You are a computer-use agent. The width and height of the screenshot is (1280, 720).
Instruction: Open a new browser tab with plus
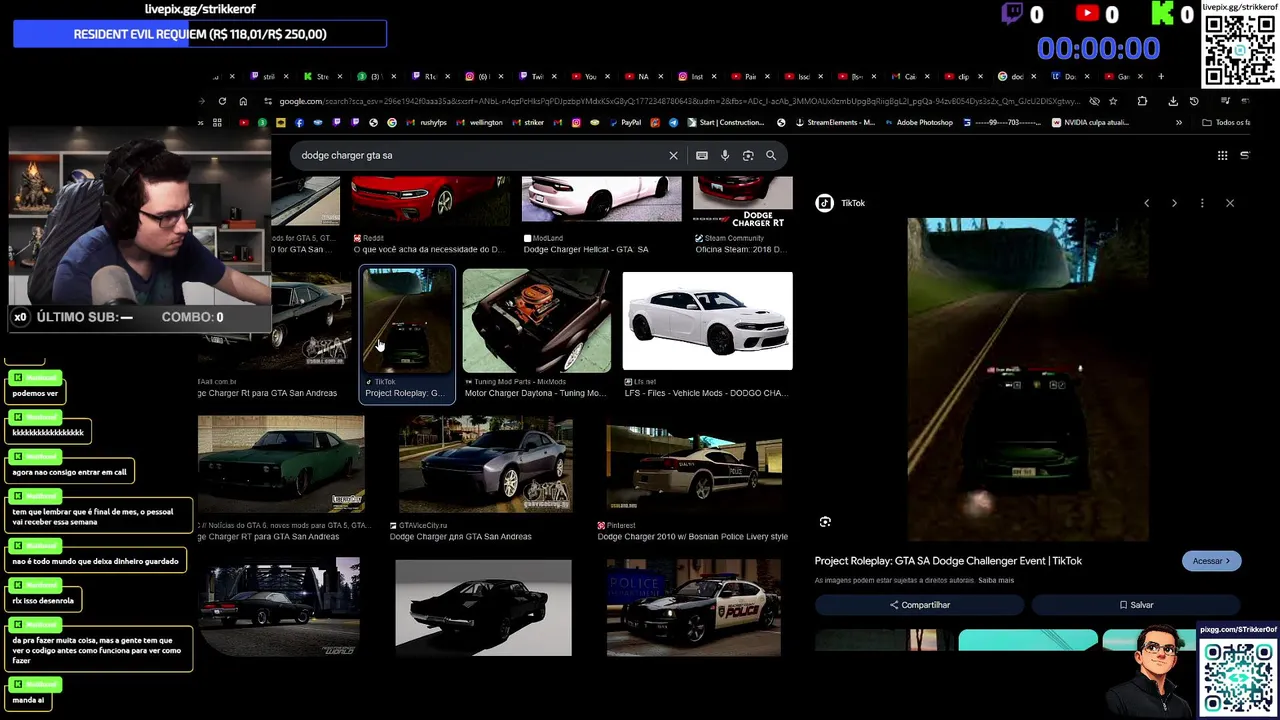tap(1161, 76)
